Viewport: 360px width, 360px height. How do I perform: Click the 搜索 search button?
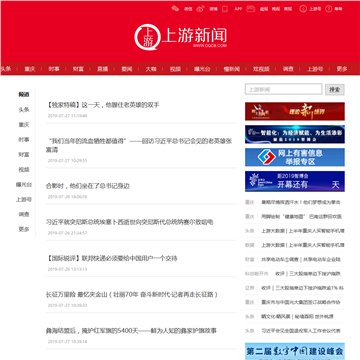pos(335,90)
